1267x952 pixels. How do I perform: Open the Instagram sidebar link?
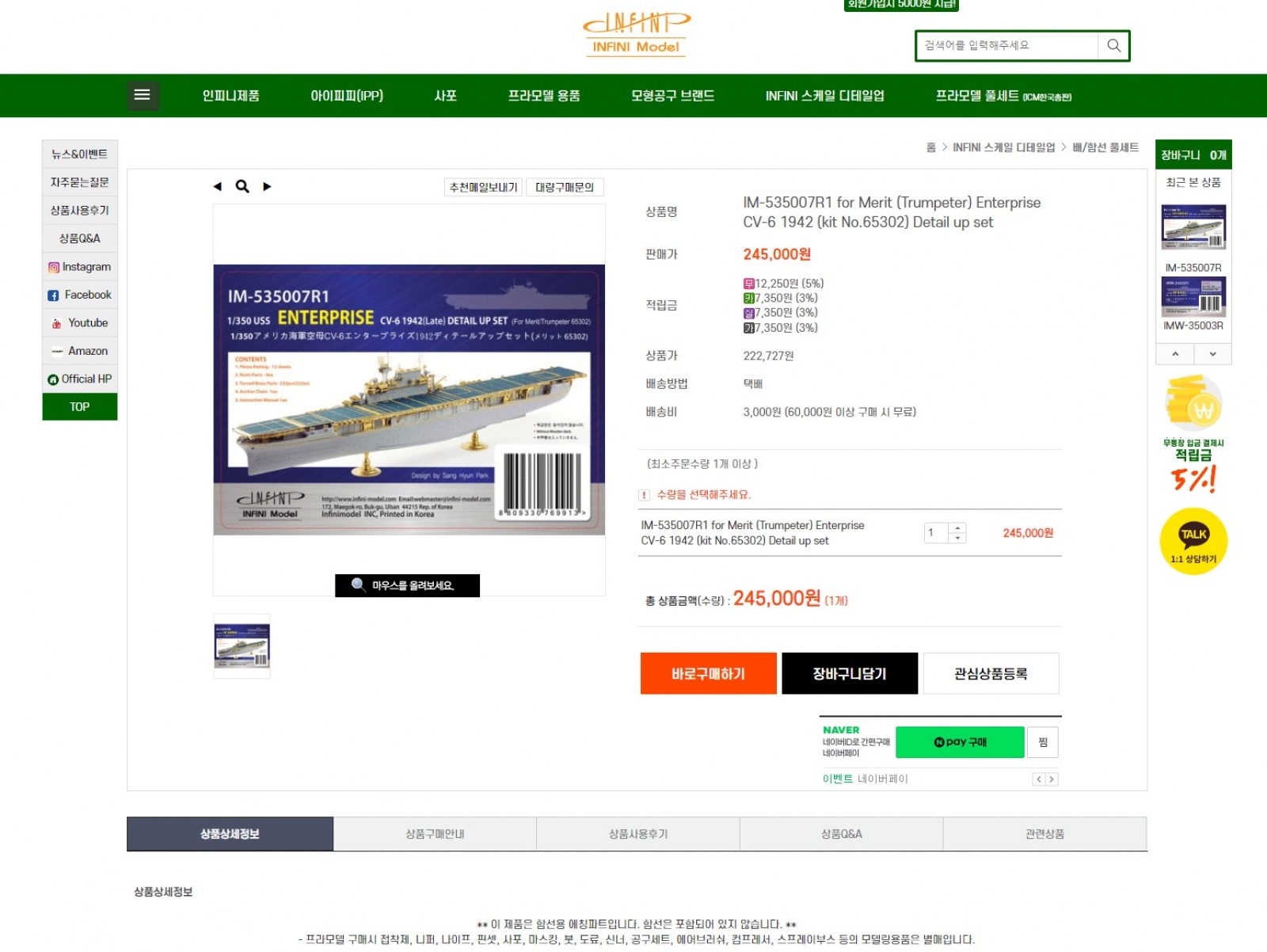point(79,267)
